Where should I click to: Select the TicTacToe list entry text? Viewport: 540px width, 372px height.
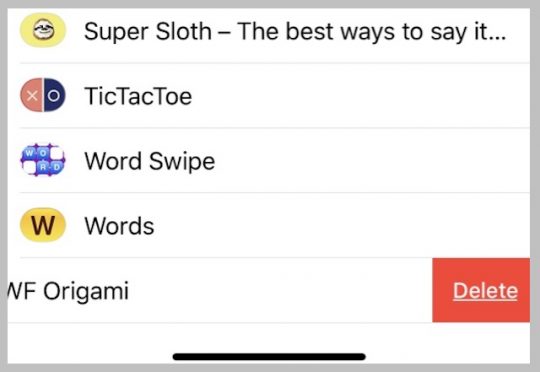(138, 96)
